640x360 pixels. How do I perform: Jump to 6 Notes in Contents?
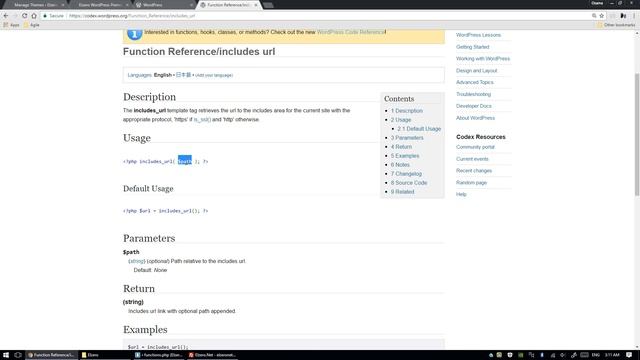(400, 164)
